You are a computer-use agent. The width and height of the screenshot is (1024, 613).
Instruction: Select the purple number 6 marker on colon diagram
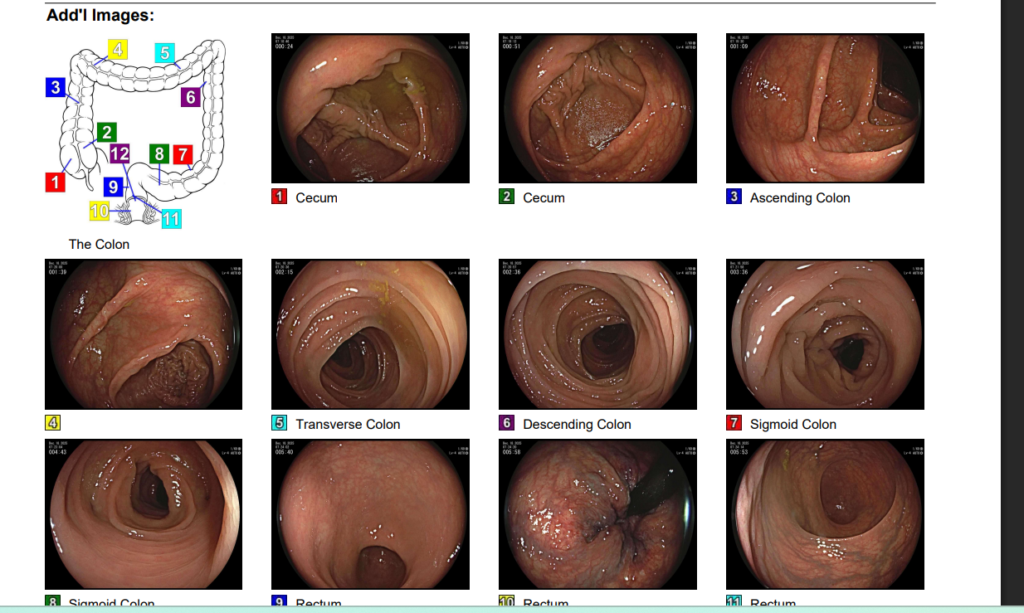[x=191, y=97]
